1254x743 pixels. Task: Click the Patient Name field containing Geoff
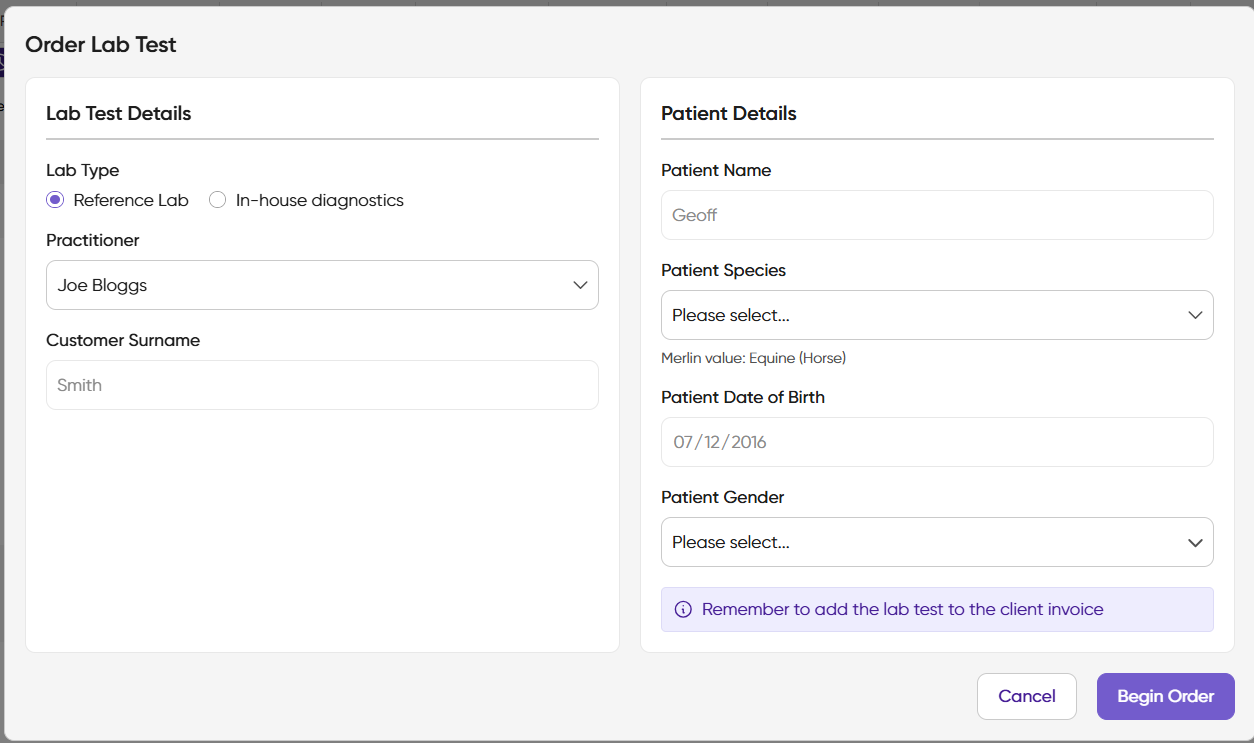[937, 215]
